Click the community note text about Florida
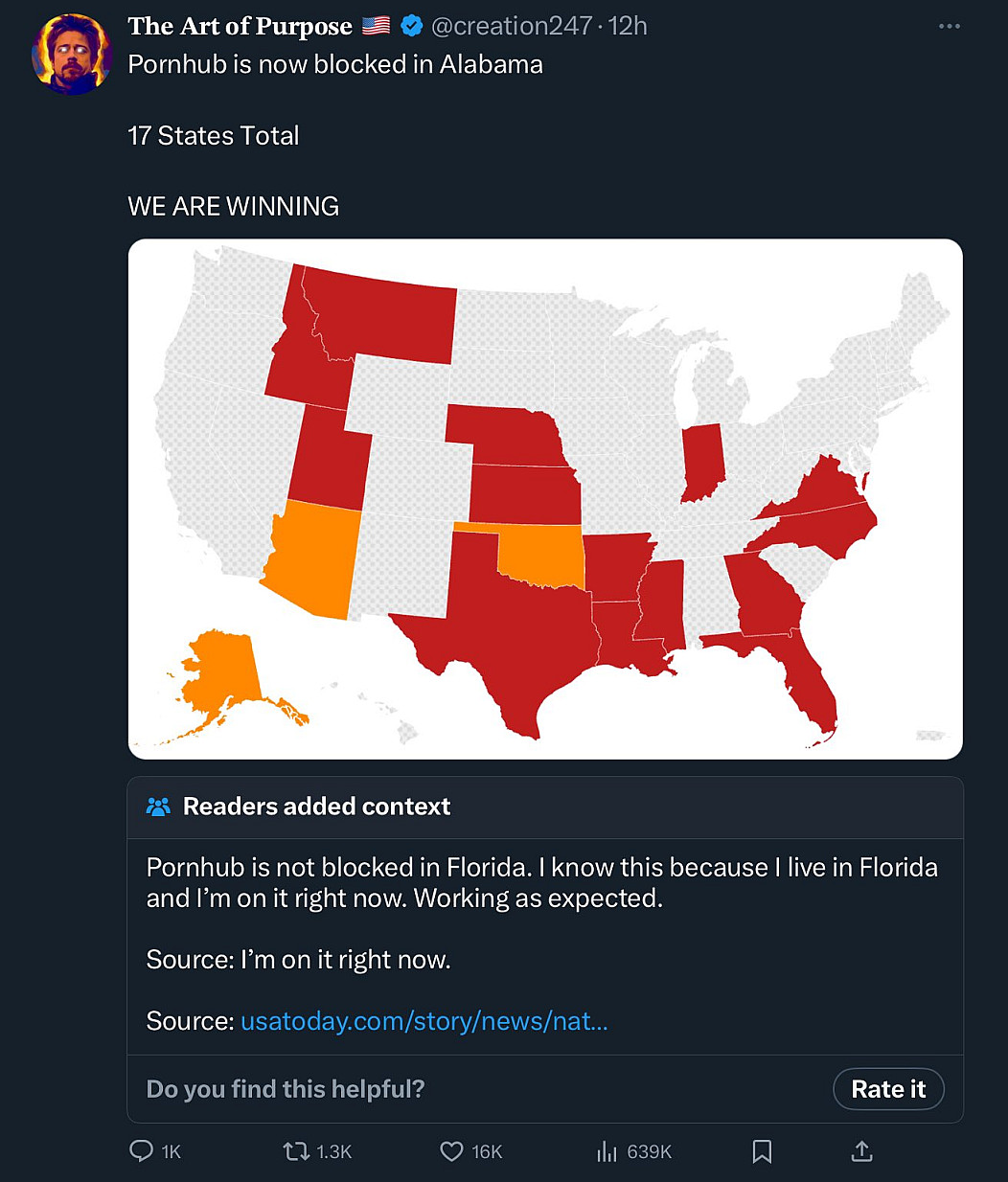1008x1182 pixels. [x=541, y=882]
